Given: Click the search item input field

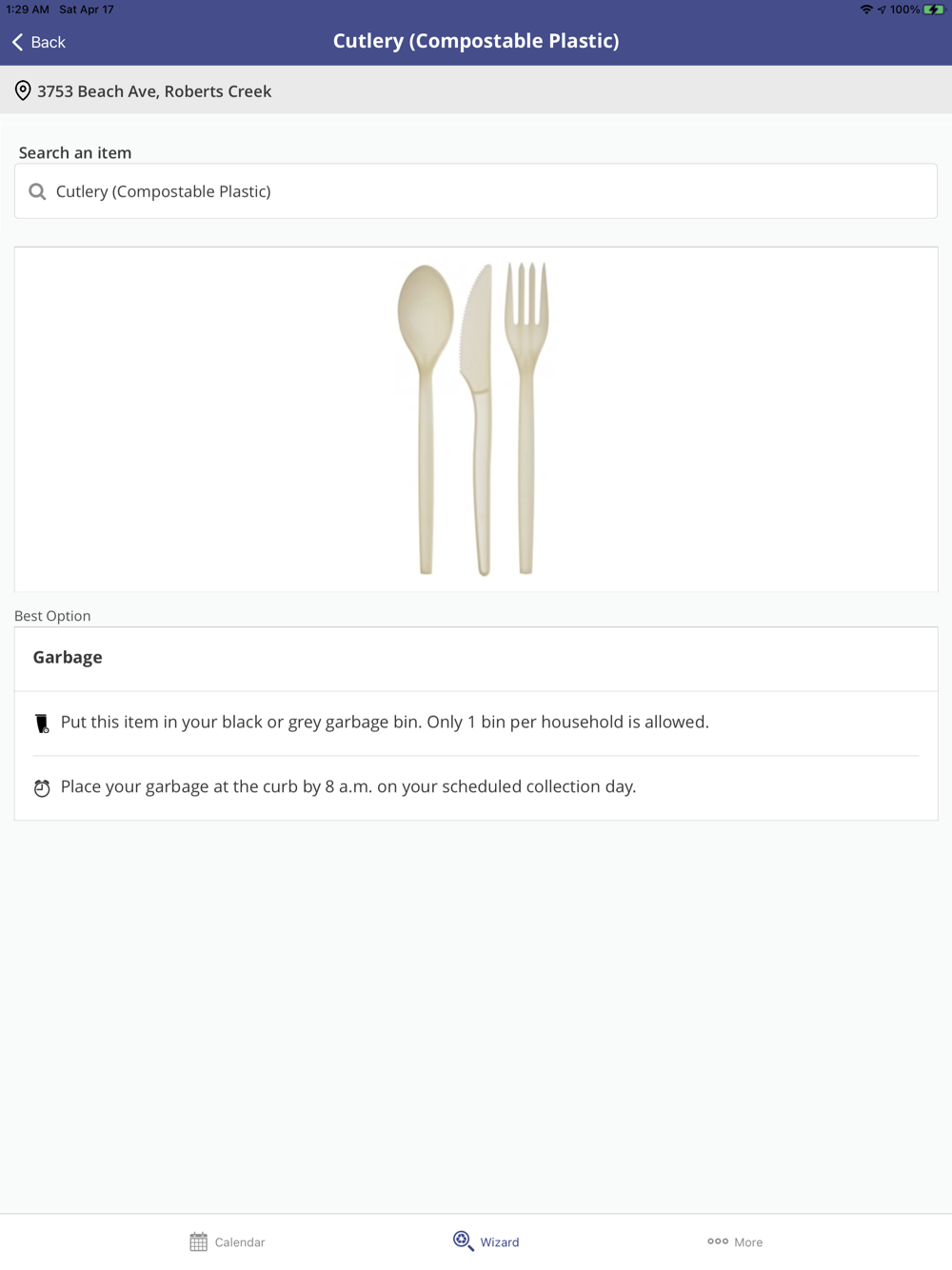Looking at the screenshot, I should pos(476,191).
